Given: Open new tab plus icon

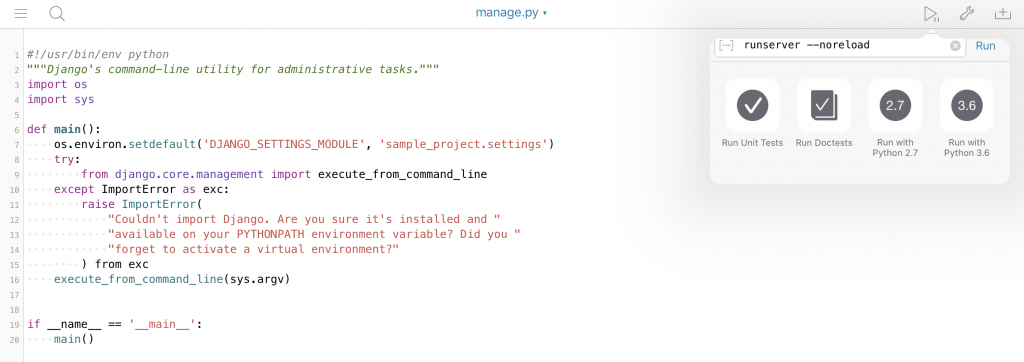Looking at the screenshot, I should 1002,13.
